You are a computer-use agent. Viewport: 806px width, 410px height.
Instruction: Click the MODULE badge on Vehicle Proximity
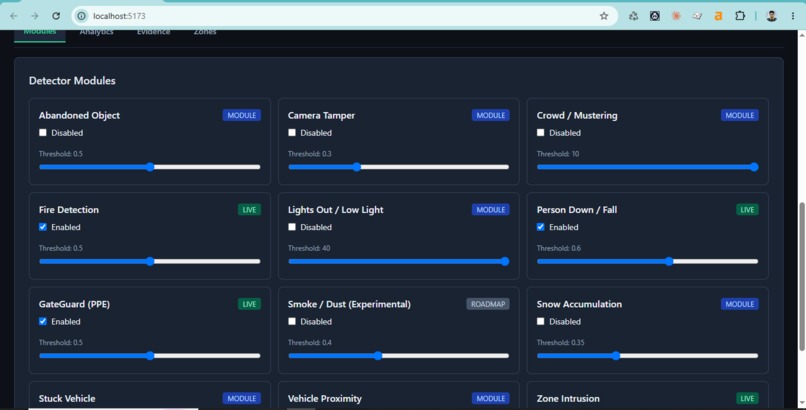point(490,398)
